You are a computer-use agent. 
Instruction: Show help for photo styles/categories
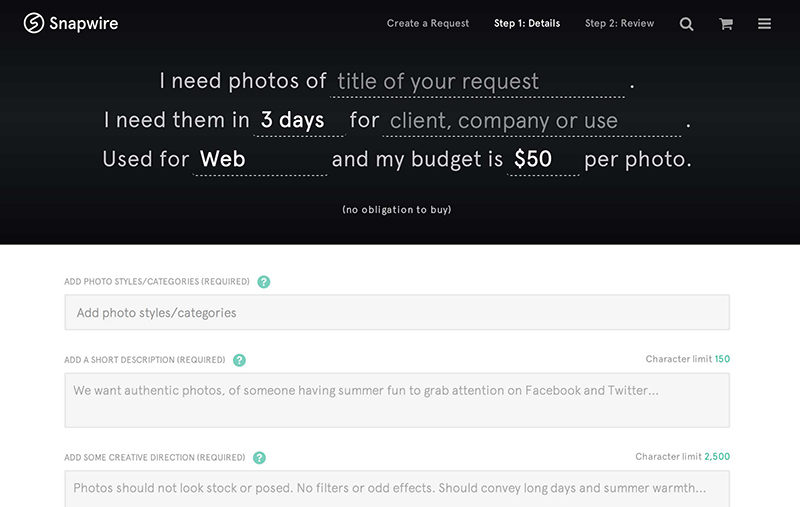tap(264, 282)
